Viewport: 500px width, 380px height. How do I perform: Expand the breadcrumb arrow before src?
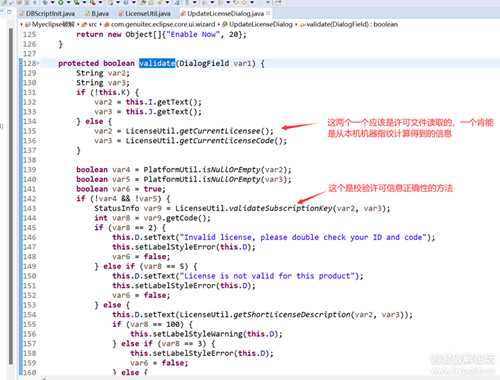pos(78,24)
